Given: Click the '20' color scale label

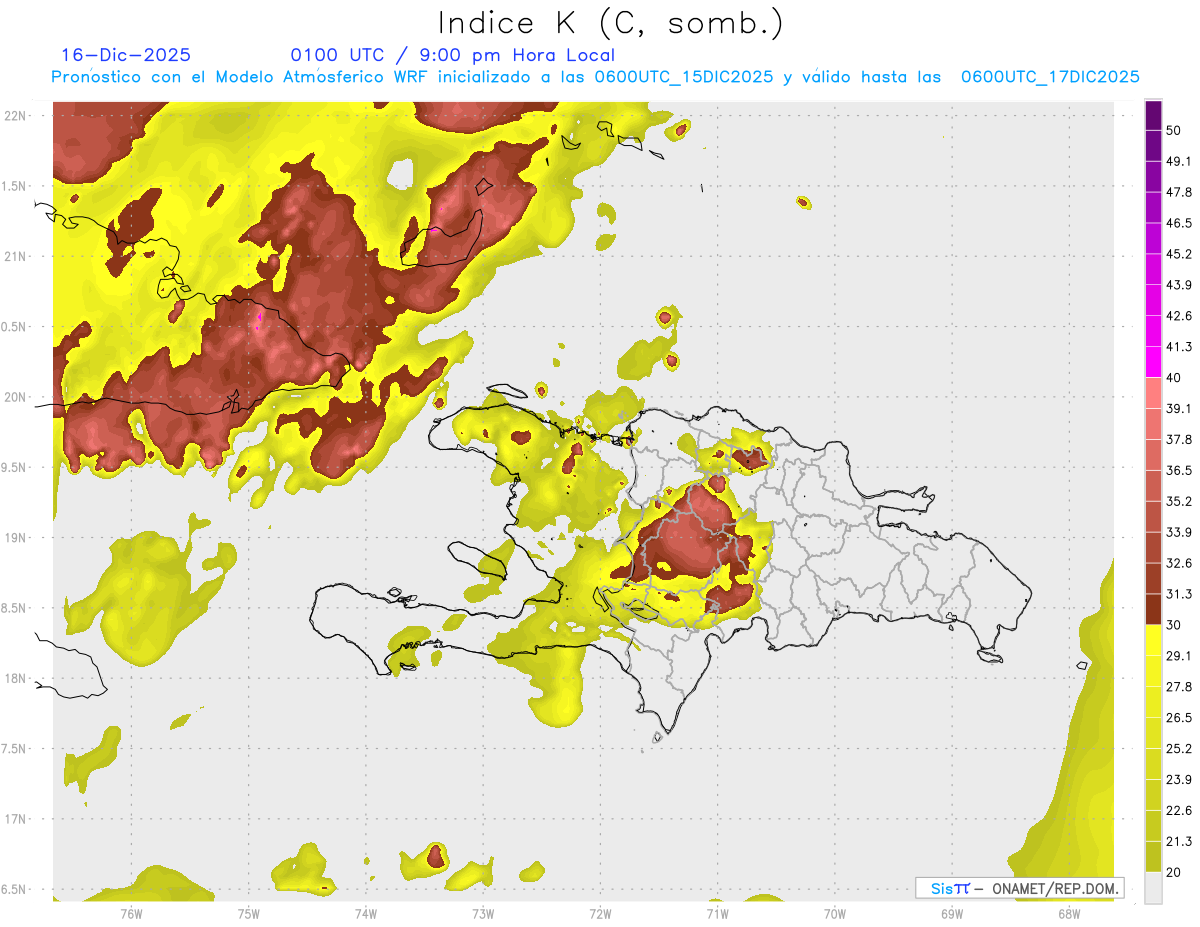Looking at the screenshot, I should pyautogui.click(x=1174, y=873).
